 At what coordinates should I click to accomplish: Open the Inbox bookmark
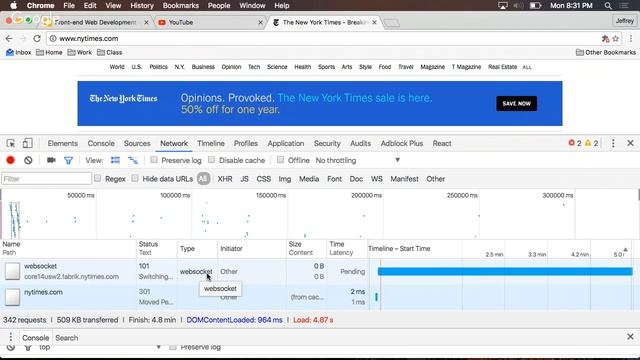[x=18, y=52]
